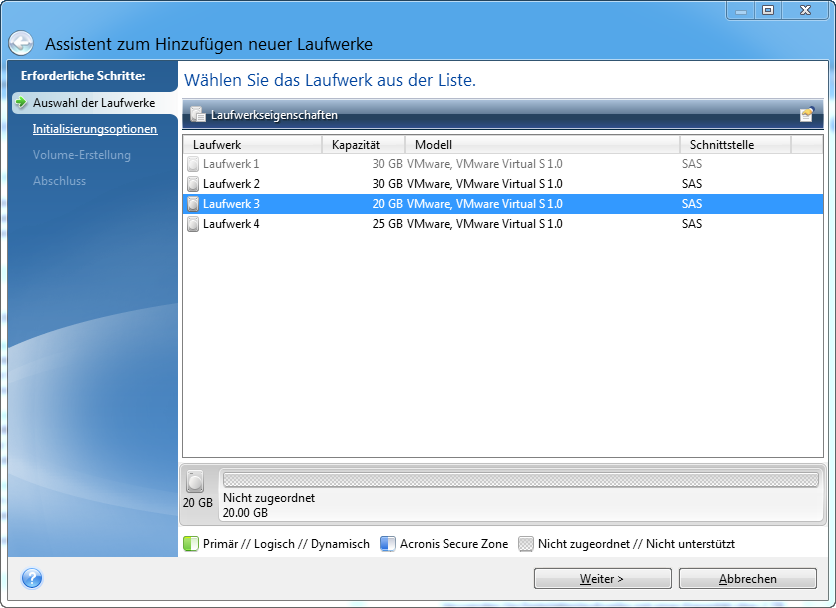Click the disk icon of highlighted Laufwerk 3
The image size is (836, 608).
point(194,204)
